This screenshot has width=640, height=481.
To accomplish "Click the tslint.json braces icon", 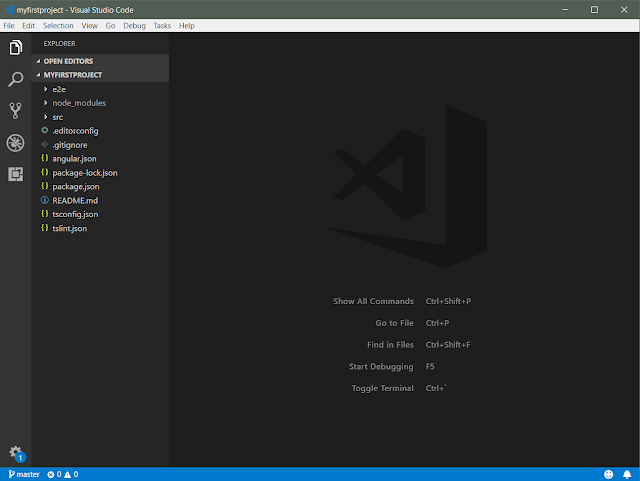I will [x=44, y=228].
